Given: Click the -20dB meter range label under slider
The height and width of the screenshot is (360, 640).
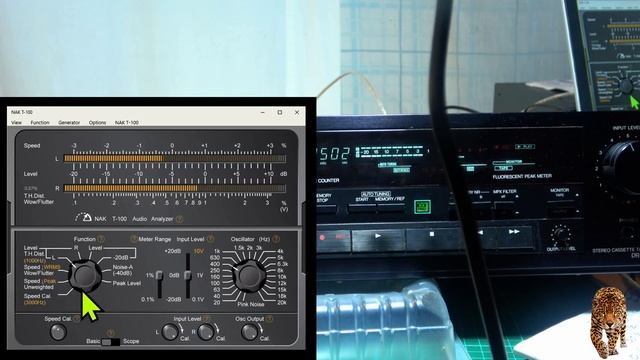Looking at the screenshot, I should pyautogui.click(x=173, y=300).
